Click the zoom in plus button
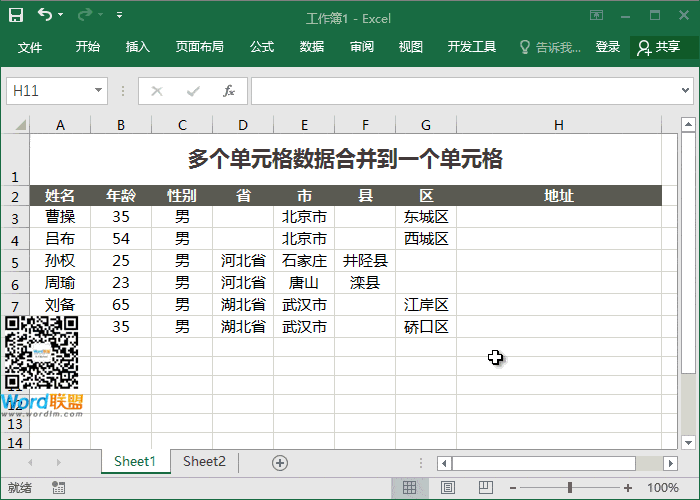The image size is (700, 500). (x=628, y=488)
